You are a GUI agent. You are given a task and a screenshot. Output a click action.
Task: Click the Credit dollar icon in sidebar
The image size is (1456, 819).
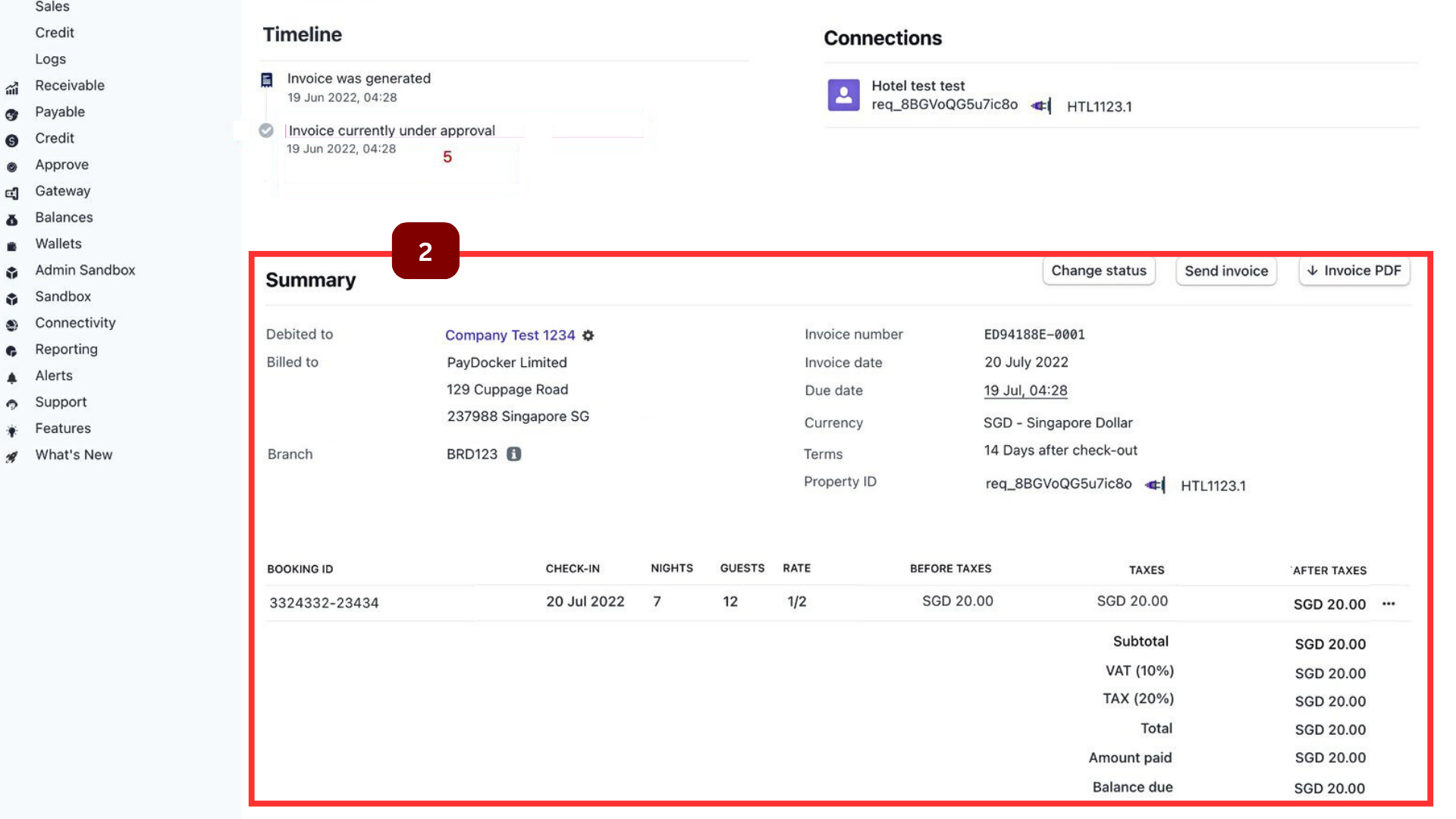click(12, 141)
